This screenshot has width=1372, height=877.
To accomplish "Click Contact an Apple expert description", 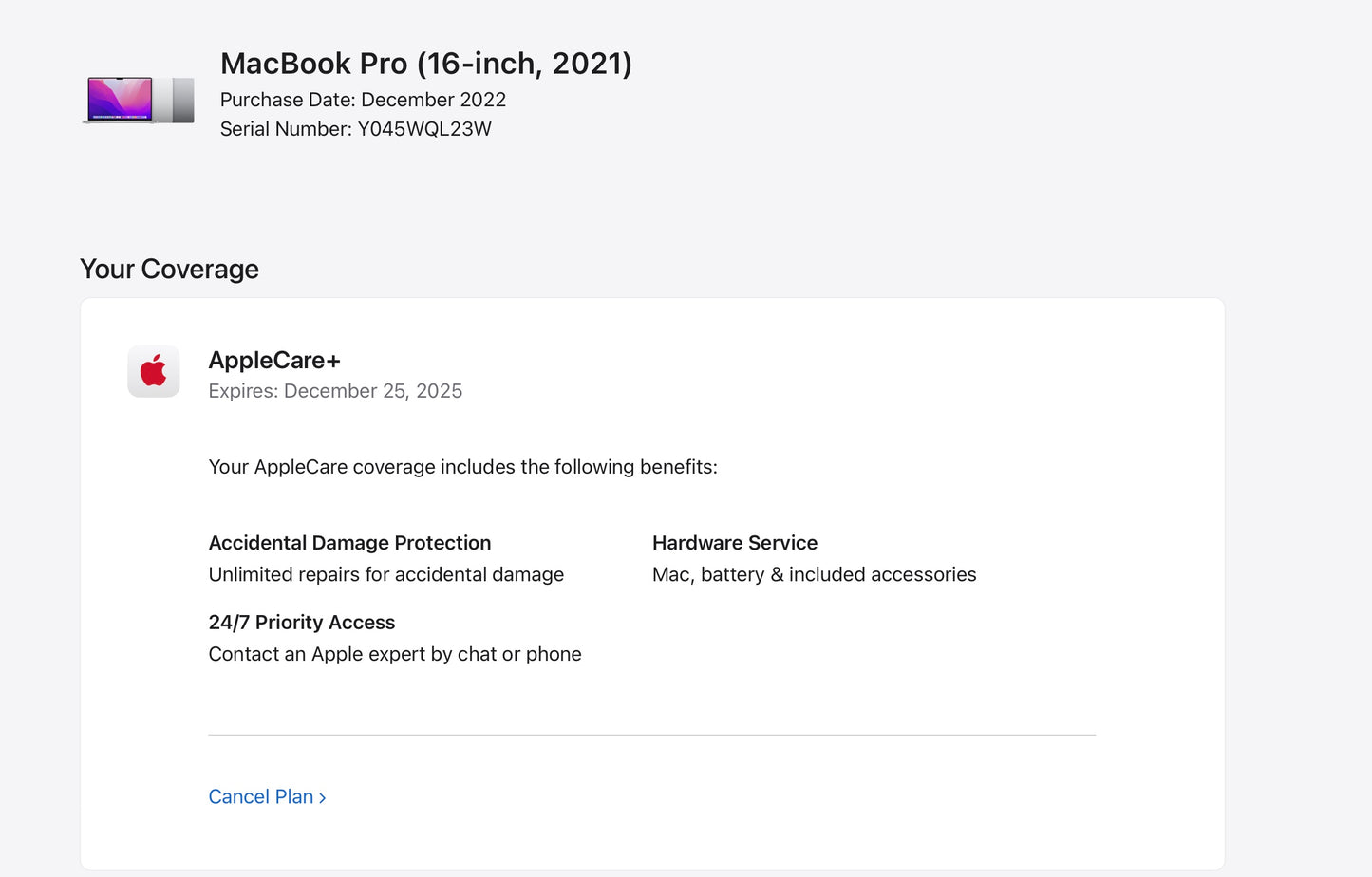I will pos(394,654).
